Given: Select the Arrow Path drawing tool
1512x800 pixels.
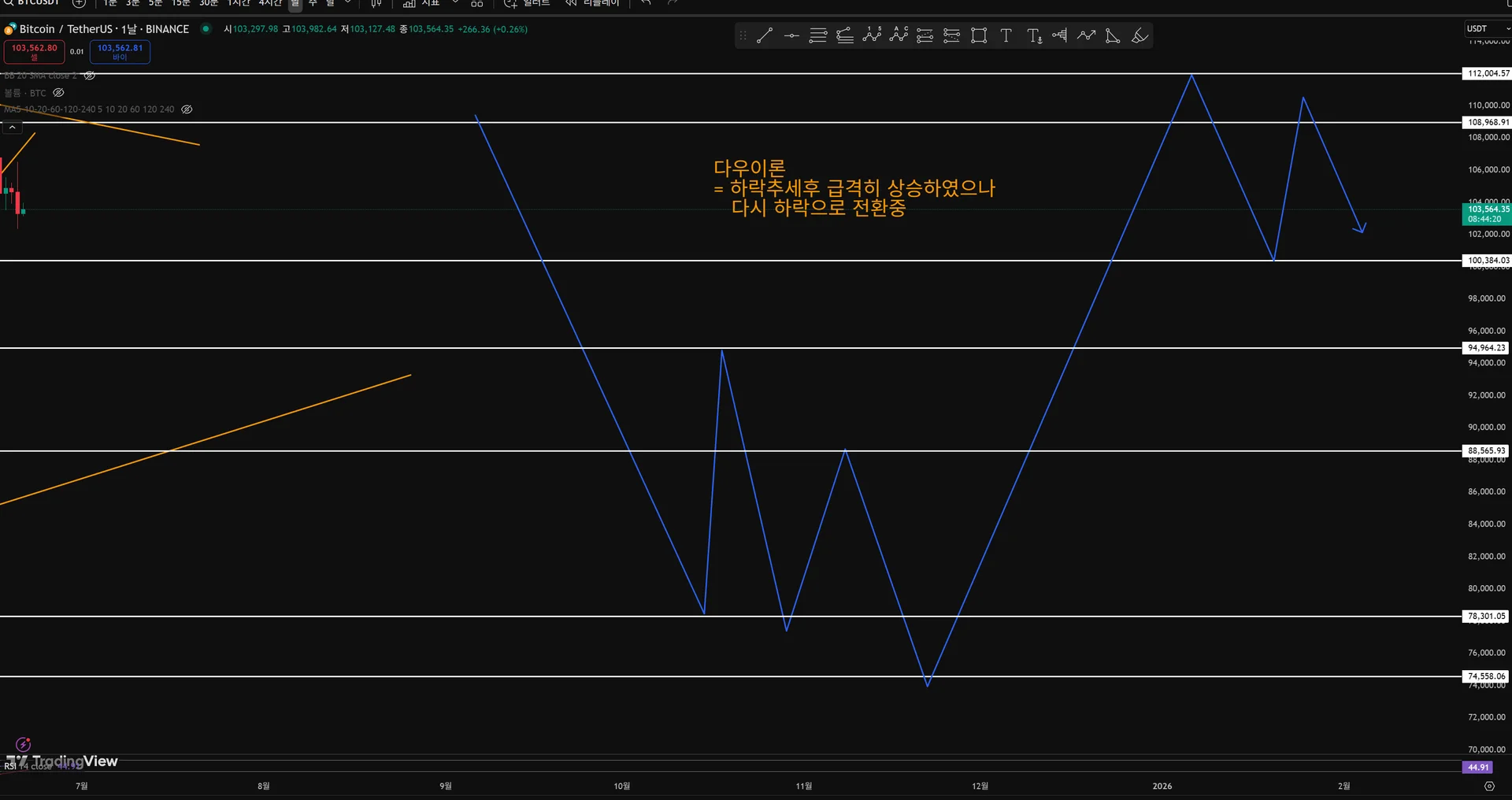Looking at the screenshot, I should coord(1086,35).
